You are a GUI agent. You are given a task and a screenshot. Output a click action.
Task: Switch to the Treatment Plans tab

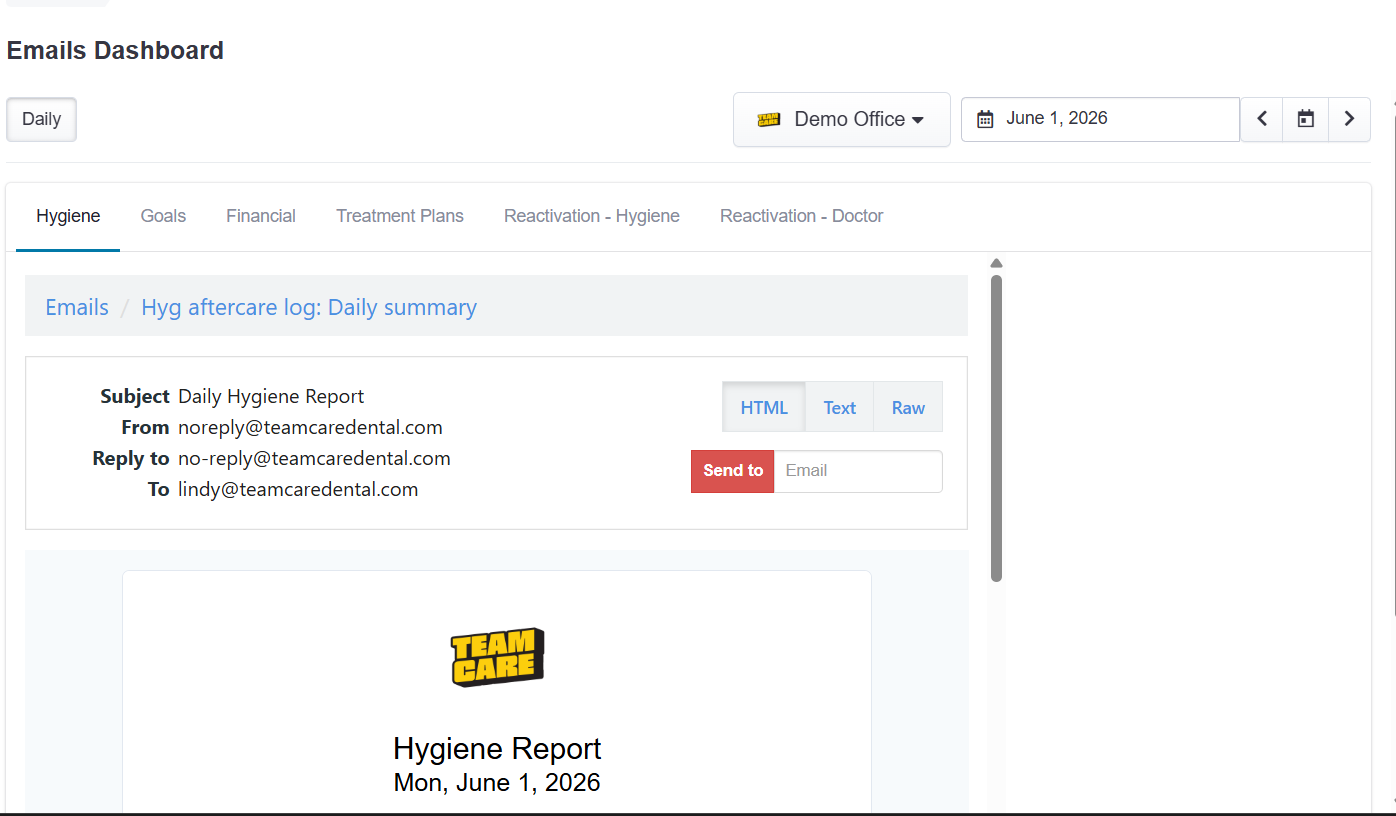[400, 216]
